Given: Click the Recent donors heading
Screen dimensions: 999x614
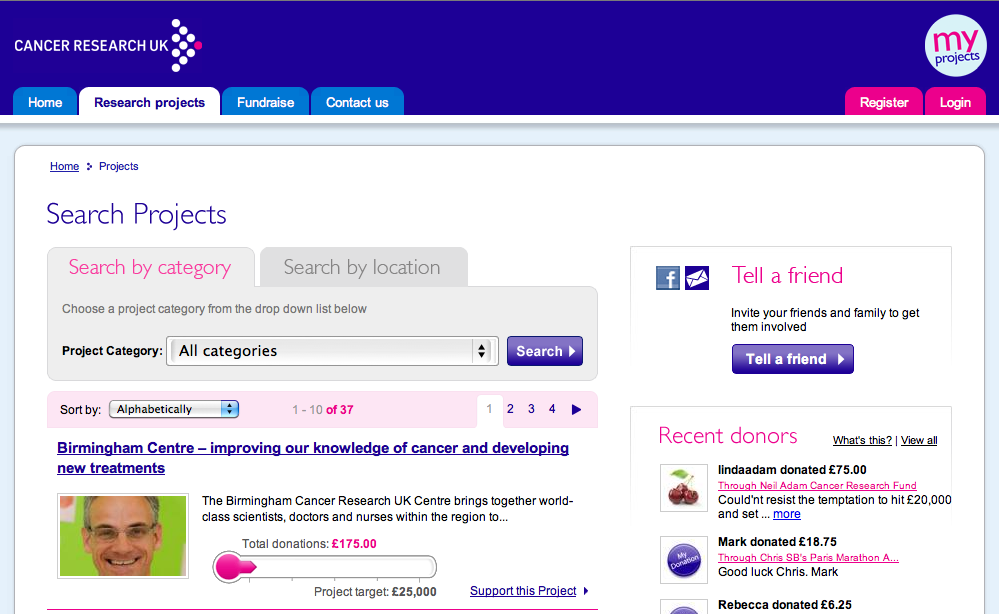Looking at the screenshot, I should [728, 436].
